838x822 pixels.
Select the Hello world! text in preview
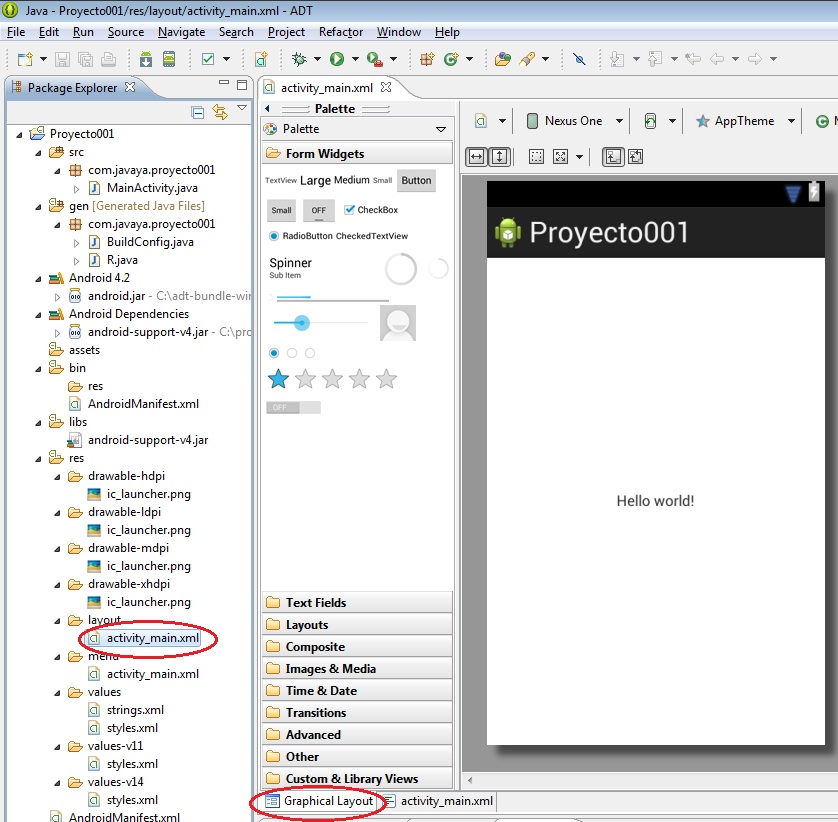click(655, 501)
